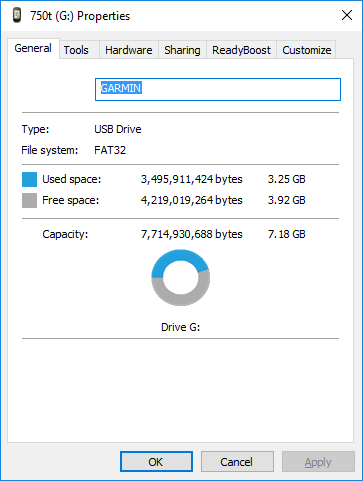Open the Customize tab
Image resolution: width=363 pixels, height=481 pixels.
(x=306, y=50)
